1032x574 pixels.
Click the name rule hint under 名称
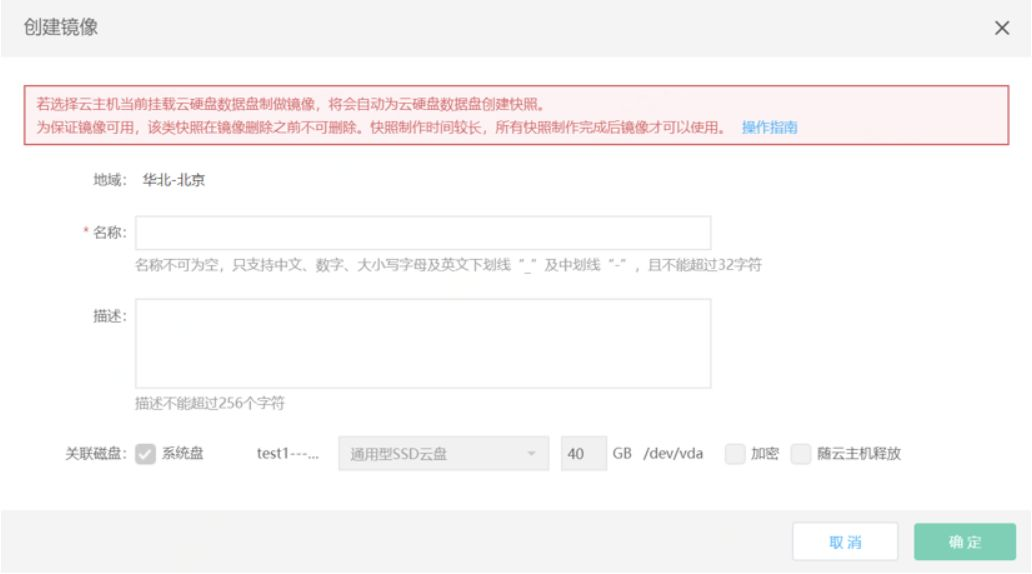(448, 265)
